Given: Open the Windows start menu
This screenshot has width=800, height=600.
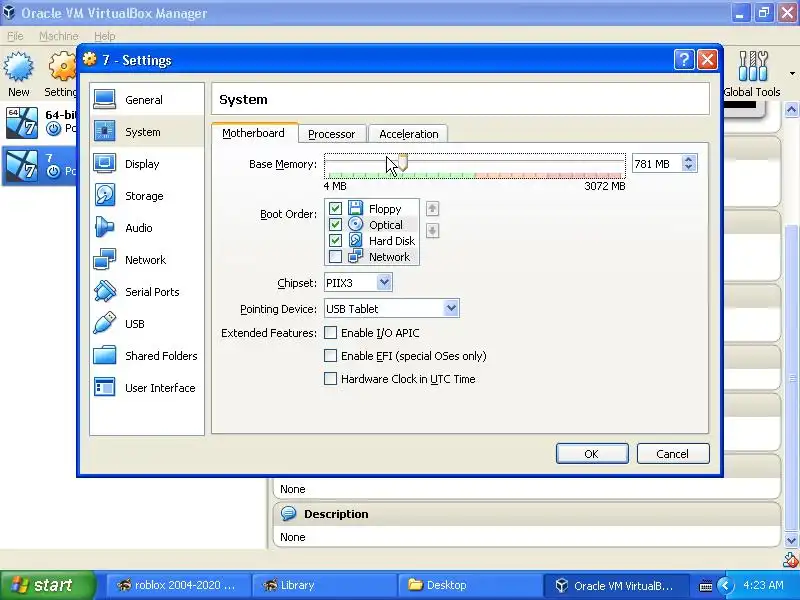Looking at the screenshot, I should 47,585.
